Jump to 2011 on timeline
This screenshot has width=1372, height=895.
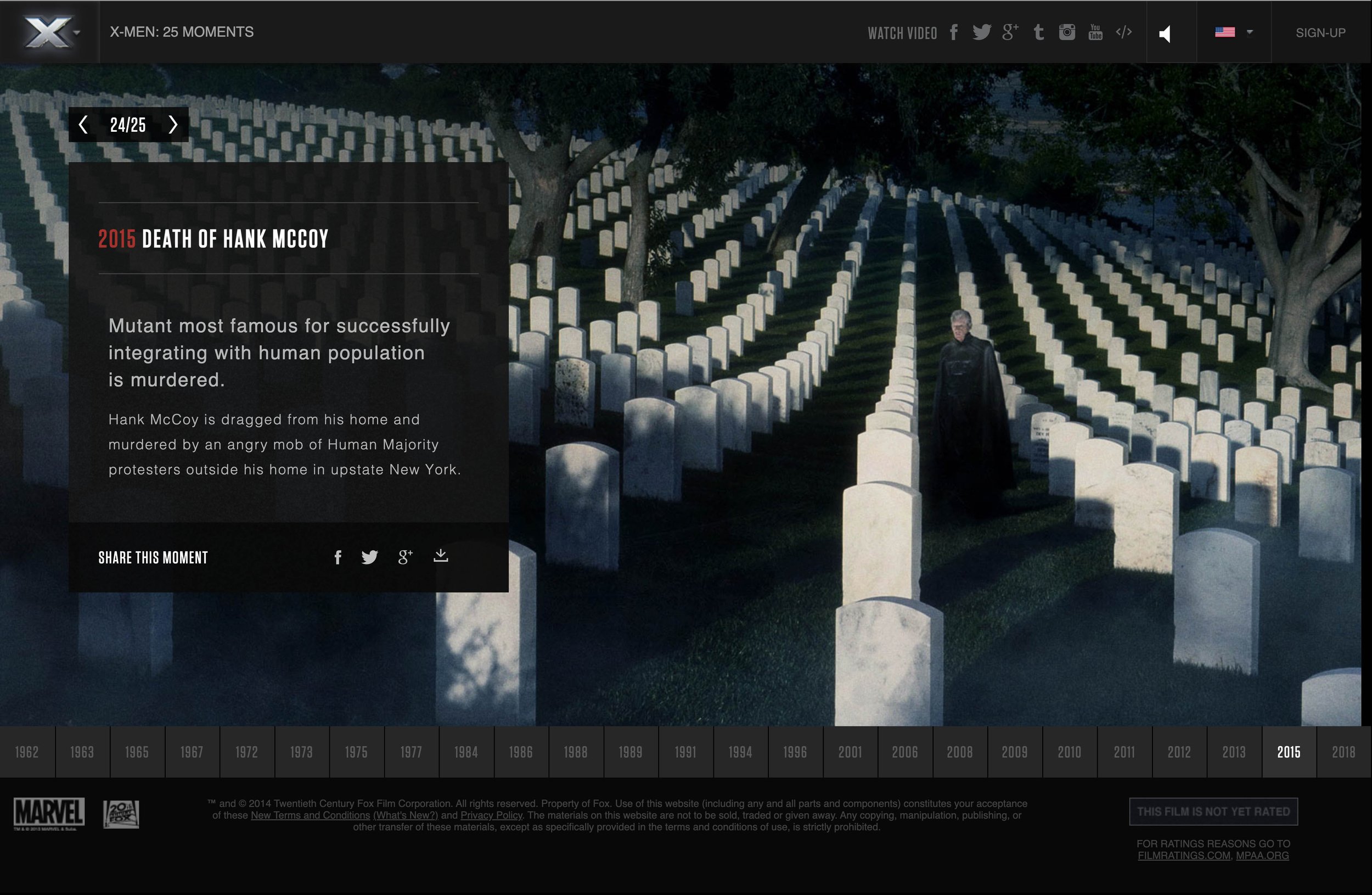[1124, 752]
